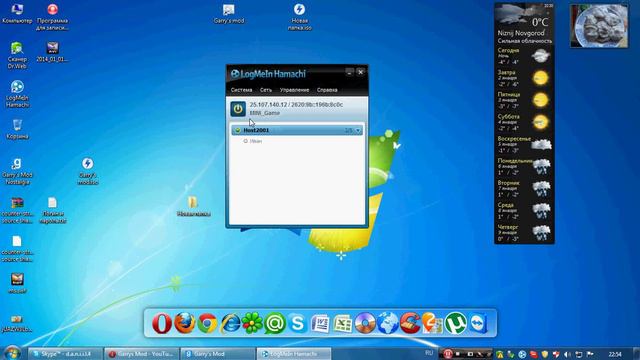Open Skype from the dock
Screen dimensions: 640x360
tap(297, 324)
